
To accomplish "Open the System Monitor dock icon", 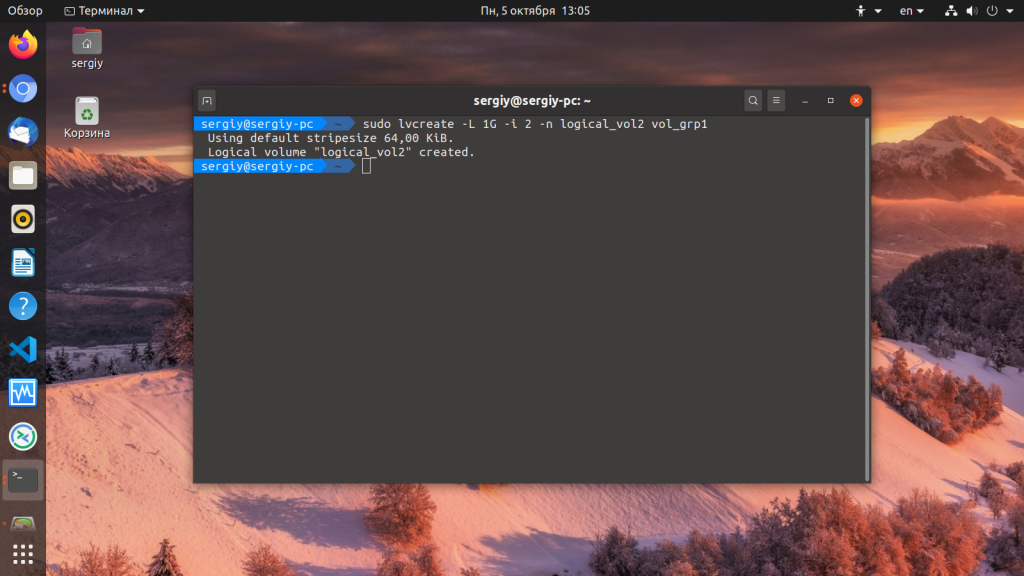I will pyautogui.click(x=23, y=393).
